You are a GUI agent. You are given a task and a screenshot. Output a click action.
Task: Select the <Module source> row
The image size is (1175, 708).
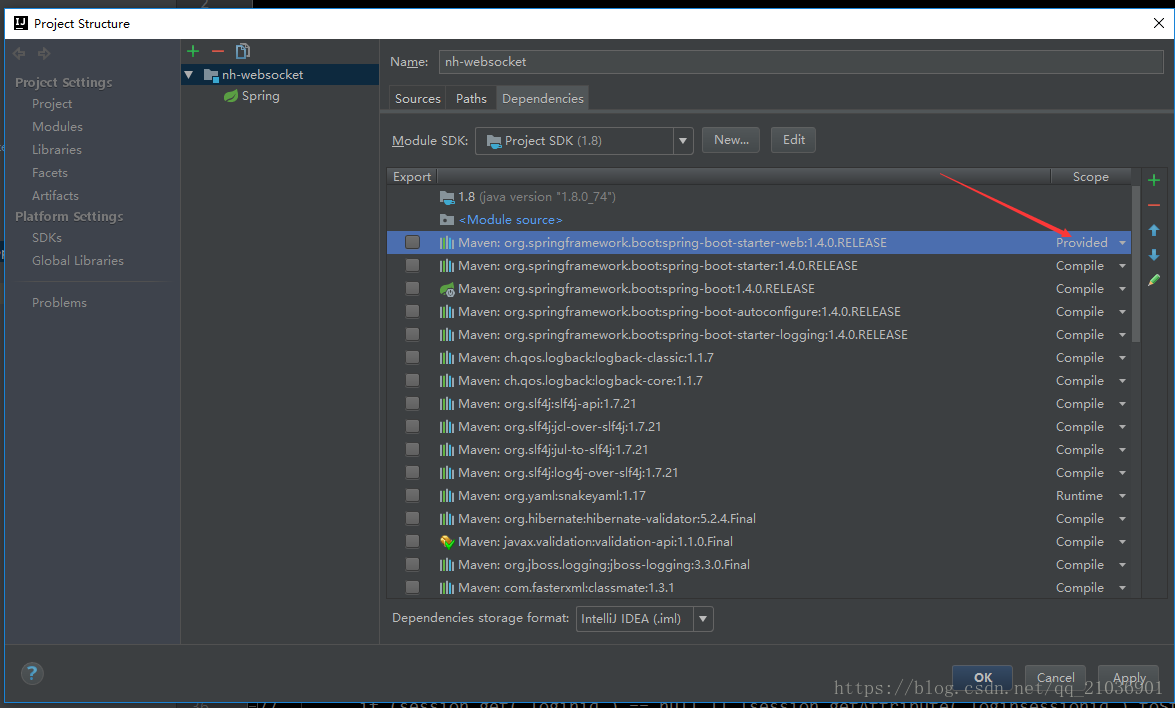758,220
